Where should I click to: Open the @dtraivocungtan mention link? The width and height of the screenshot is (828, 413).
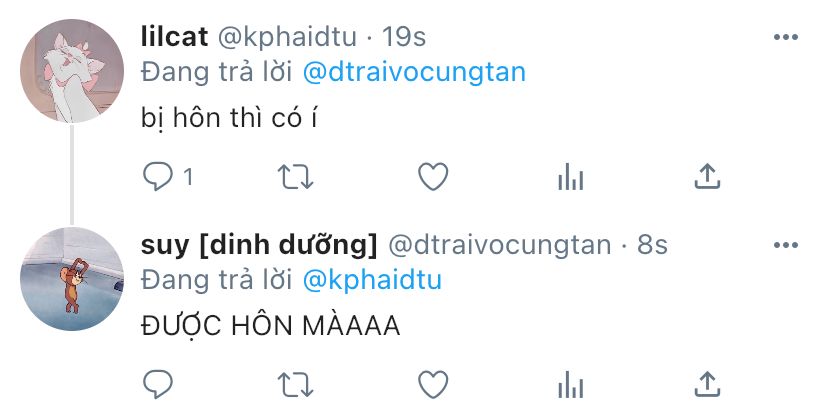point(415,72)
